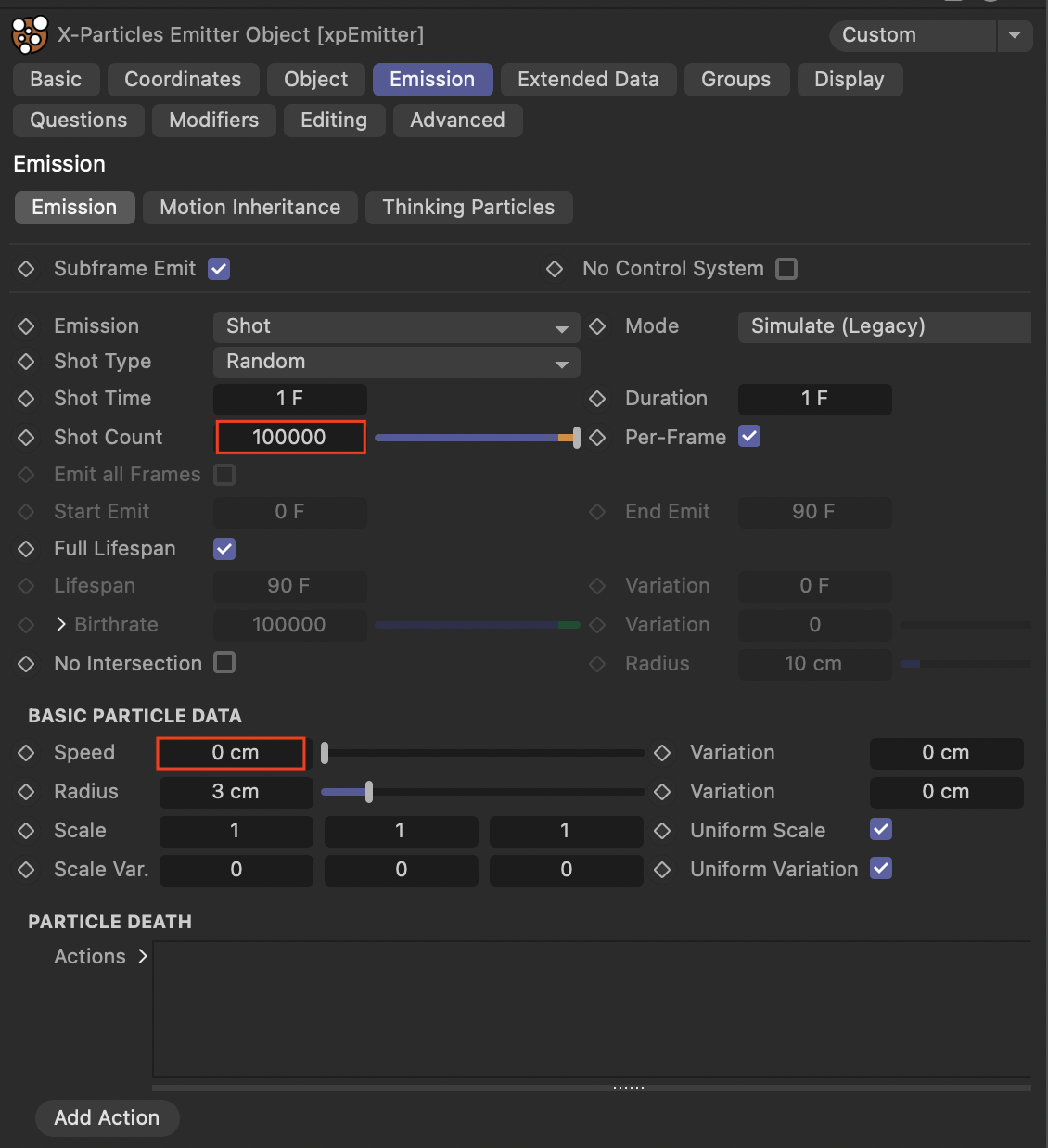Open the Advanced tab
The height and width of the screenshot is (1148, 1048).
pos(458,121)
